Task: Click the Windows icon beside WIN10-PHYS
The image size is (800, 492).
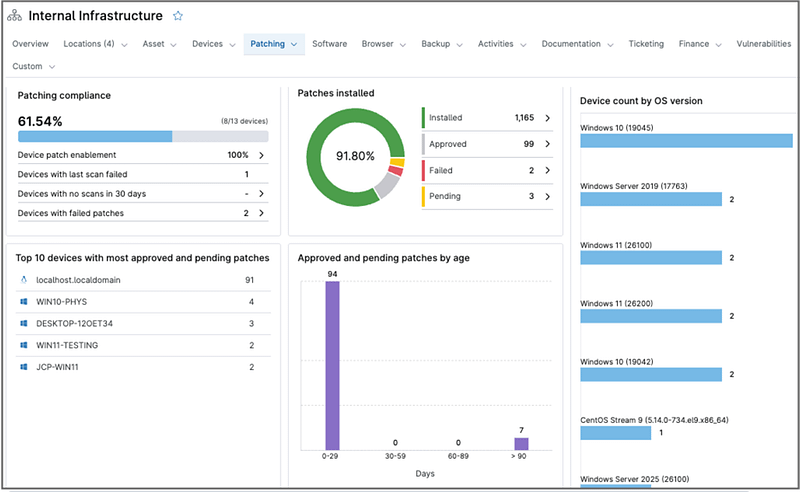Action: 23,302
